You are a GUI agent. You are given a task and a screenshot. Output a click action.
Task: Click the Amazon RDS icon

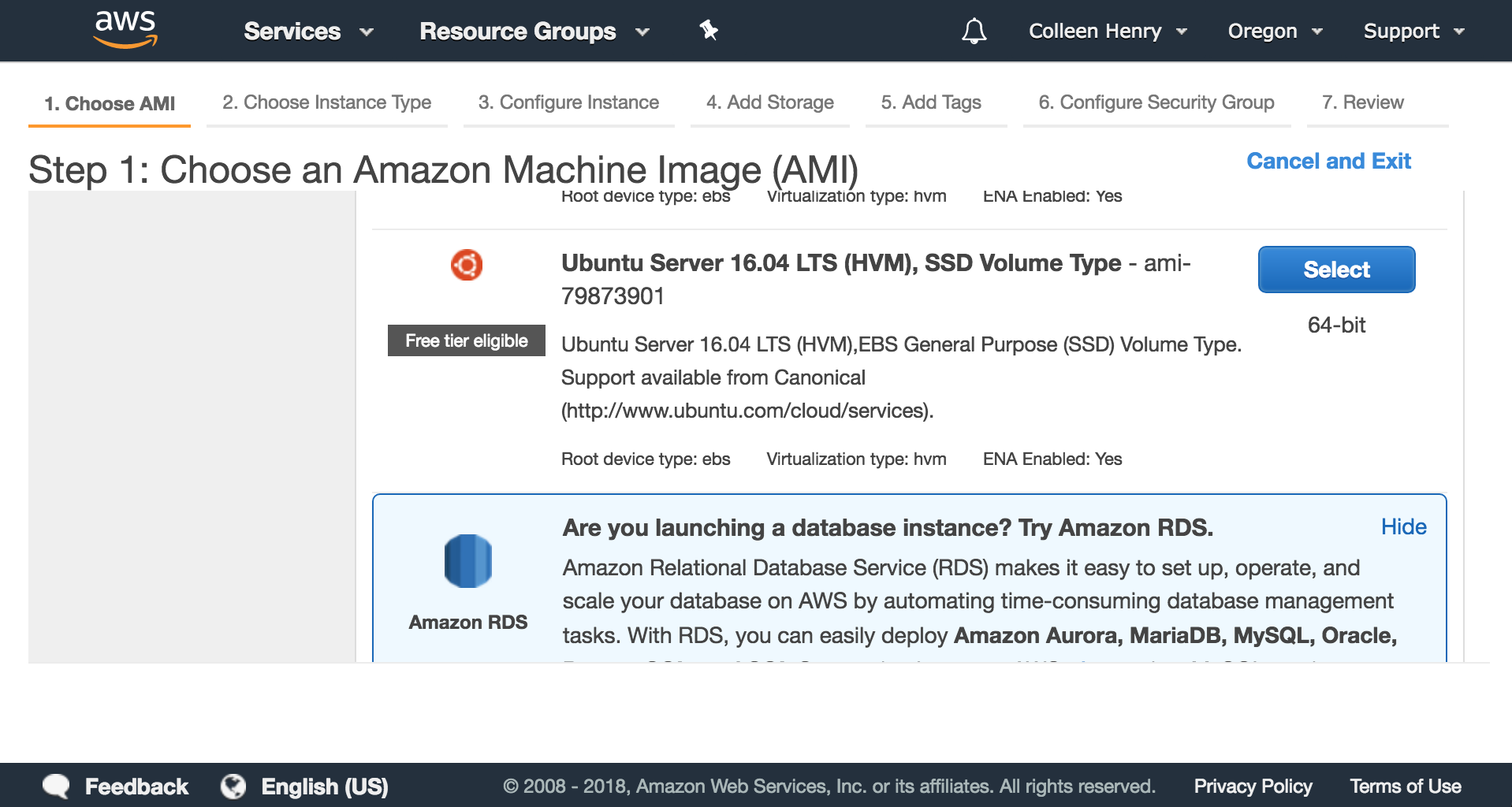(x=468, y=561)
